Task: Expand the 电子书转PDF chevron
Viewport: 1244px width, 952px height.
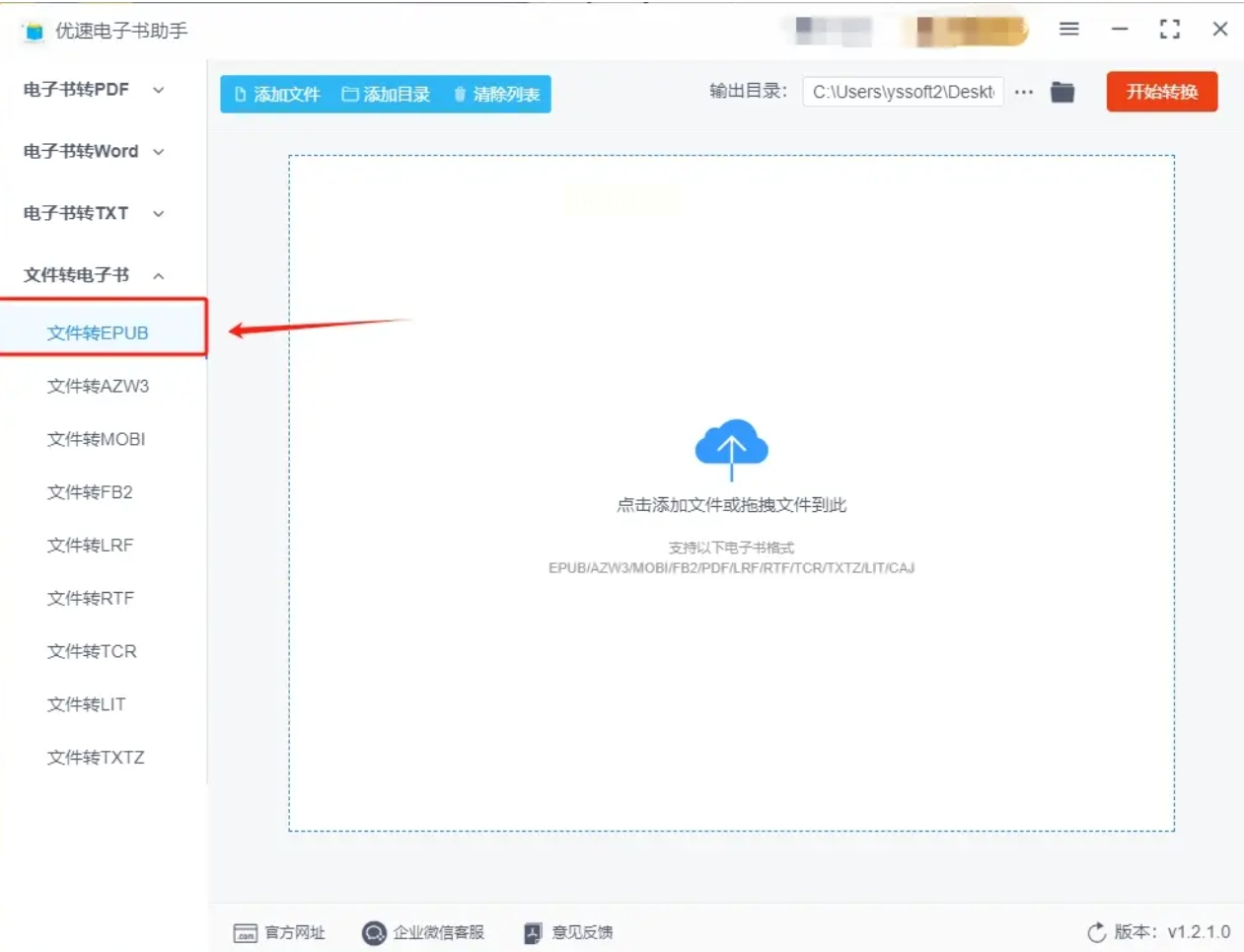Action: point(158,90)
